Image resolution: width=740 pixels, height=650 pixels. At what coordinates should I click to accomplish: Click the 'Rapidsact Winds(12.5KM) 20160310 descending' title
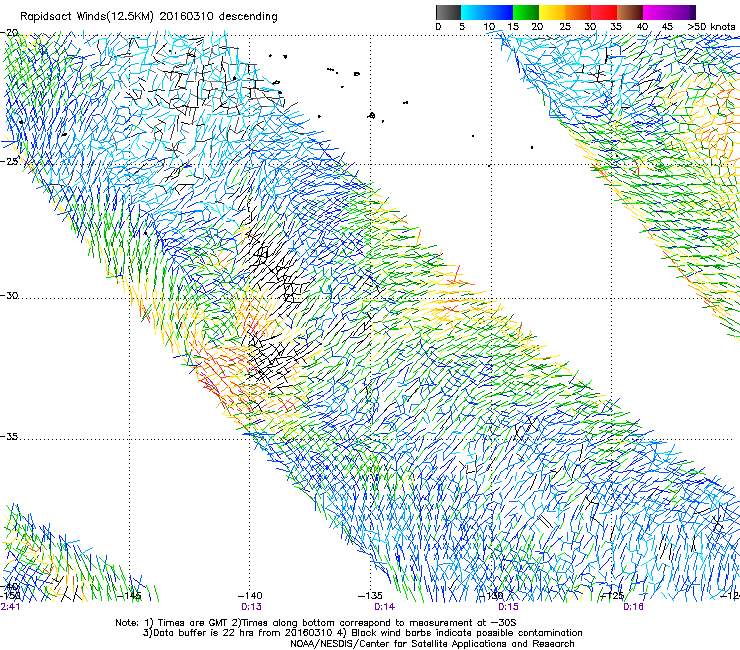coord(149,17)
